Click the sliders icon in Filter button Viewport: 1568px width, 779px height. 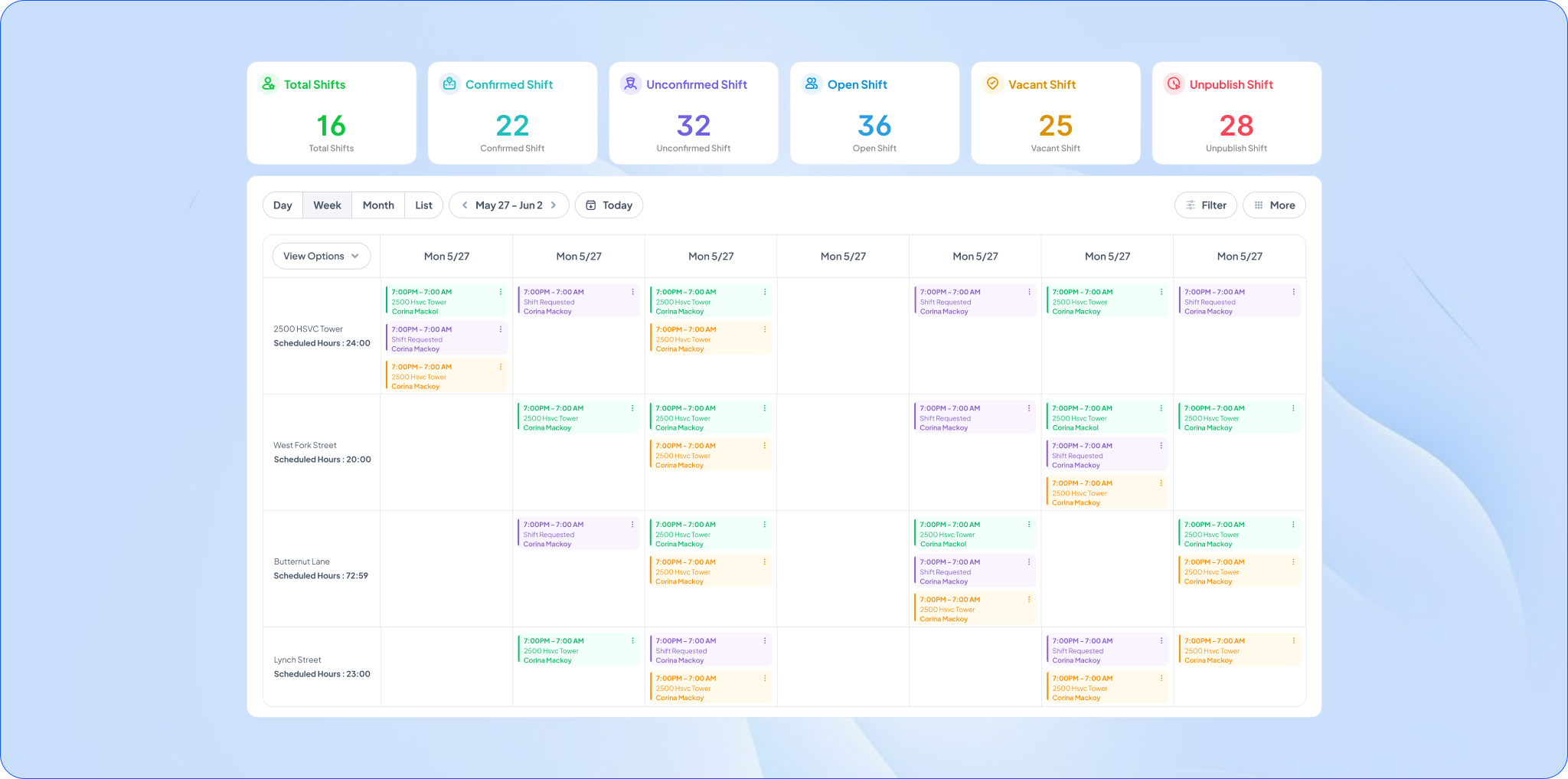(x=1191, y=205)
